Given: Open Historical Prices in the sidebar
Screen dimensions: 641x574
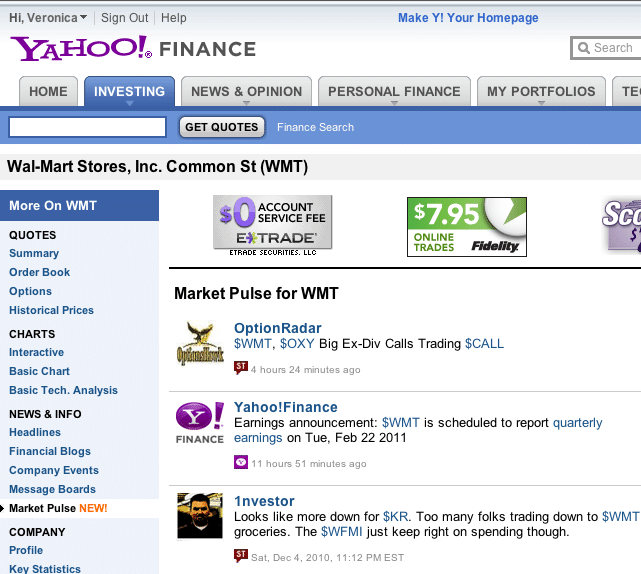Looking at the screenshot, I should 51,311.
